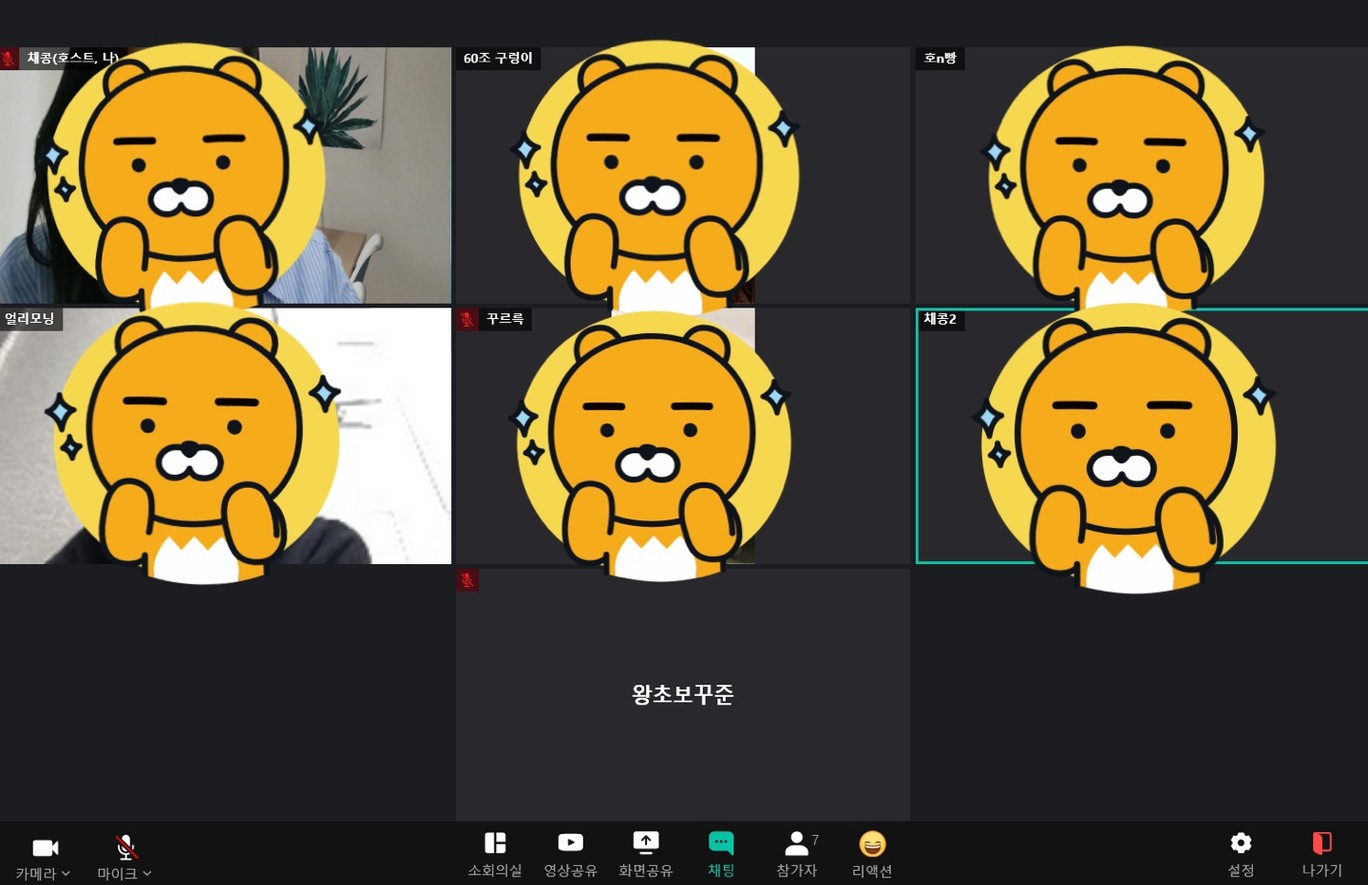The width and height of the screenshot is (1368, 885).
Task: Select the 호n빵 video tile
Action: 1141,175
